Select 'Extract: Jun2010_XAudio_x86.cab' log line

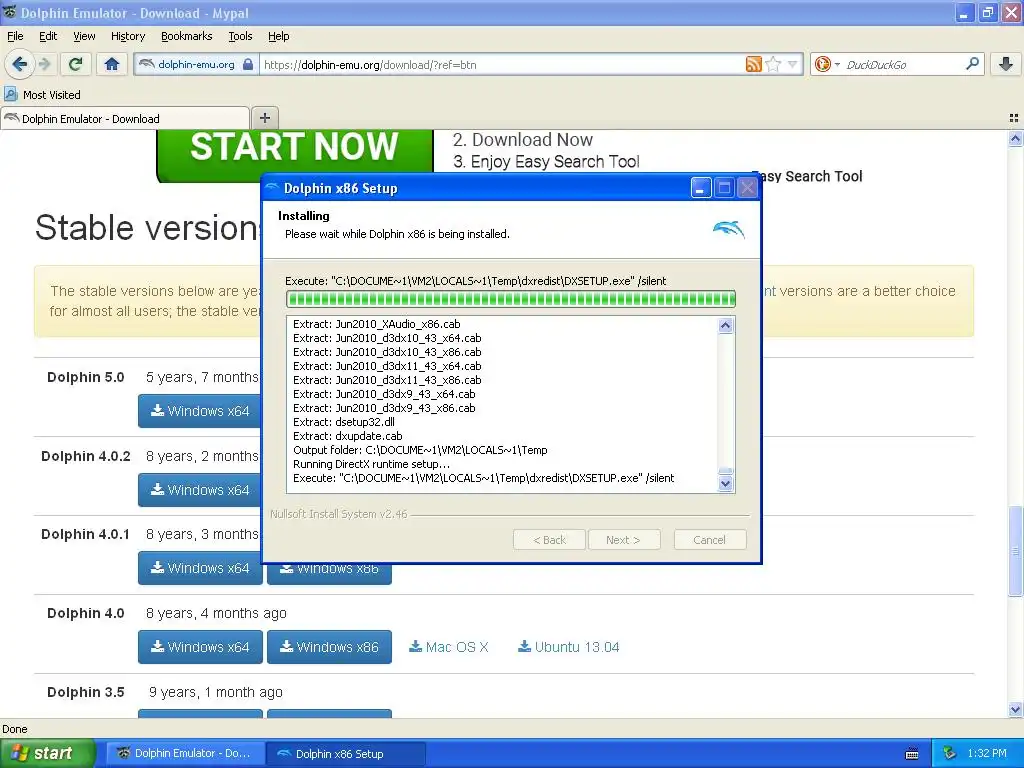376,324
